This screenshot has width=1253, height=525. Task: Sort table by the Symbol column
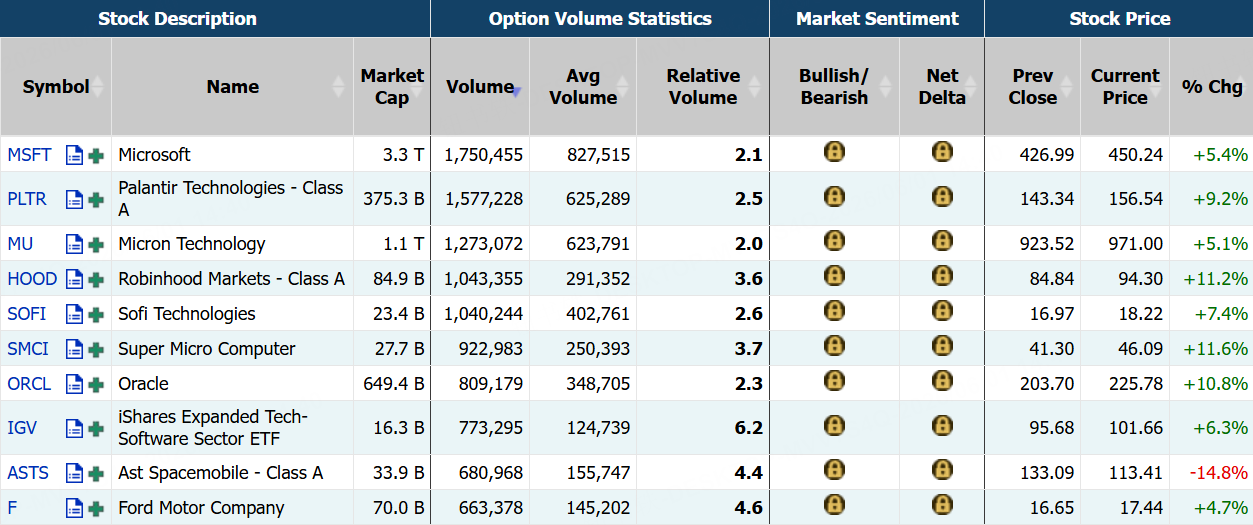56,87
